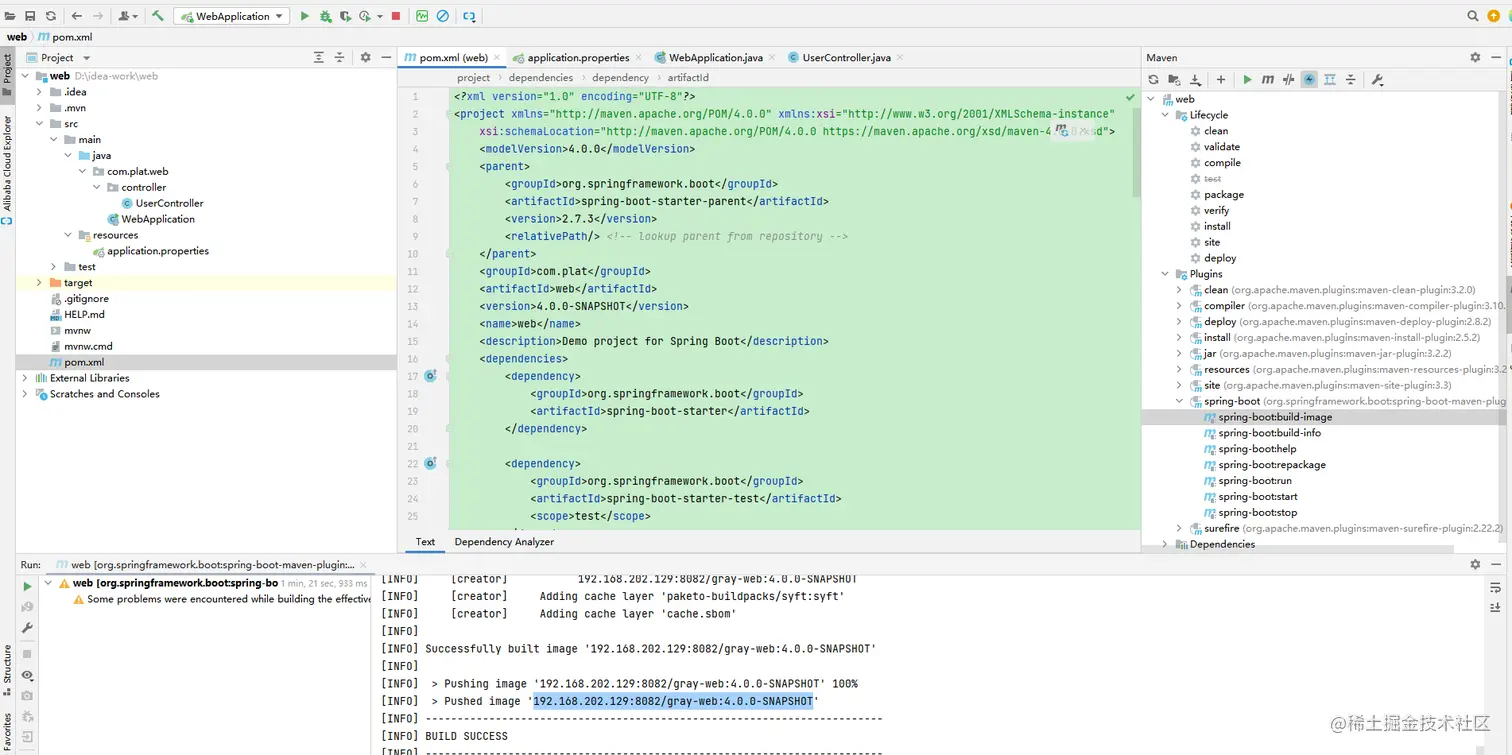Open WebApplication run configuration dropdown
This screenshot has height=755, width=1512.
tap(232, 16)
